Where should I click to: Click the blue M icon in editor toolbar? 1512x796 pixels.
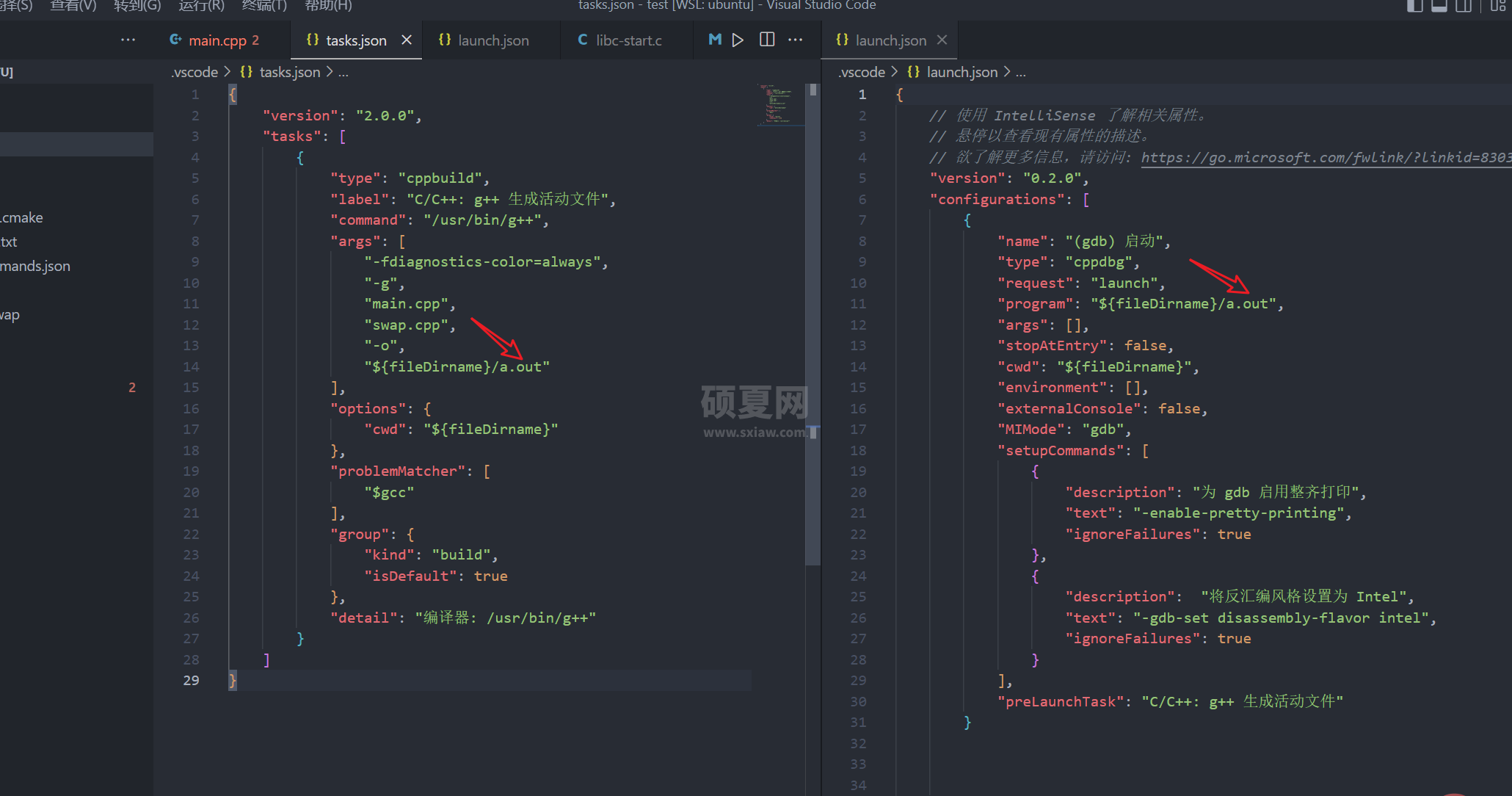point(715,40)
